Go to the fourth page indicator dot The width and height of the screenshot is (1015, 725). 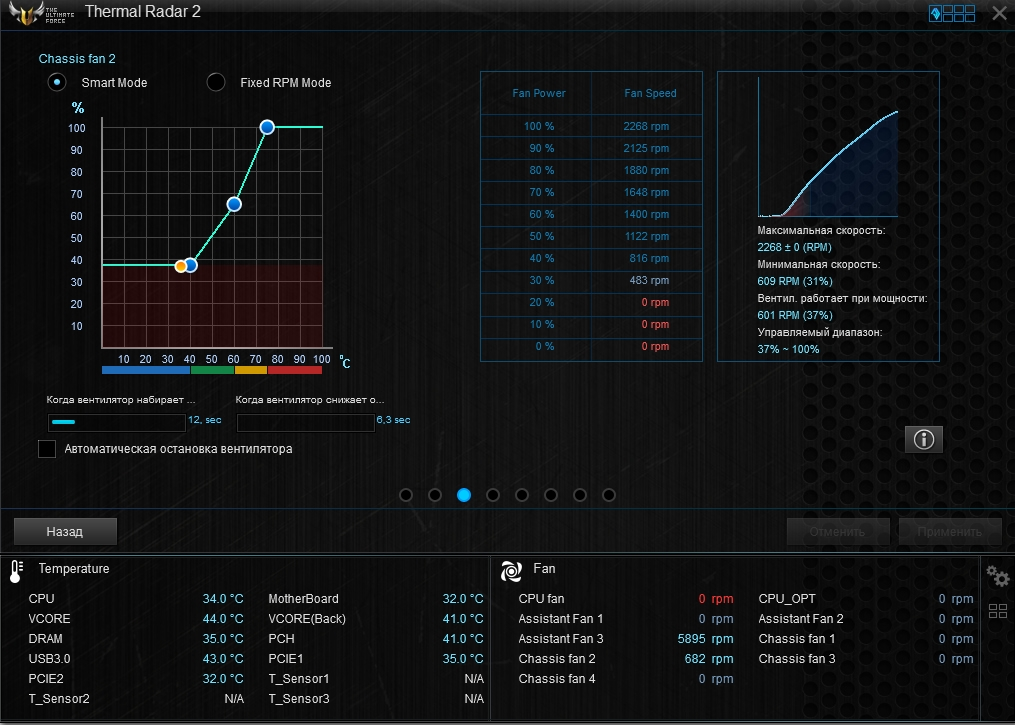pos(493,495)
